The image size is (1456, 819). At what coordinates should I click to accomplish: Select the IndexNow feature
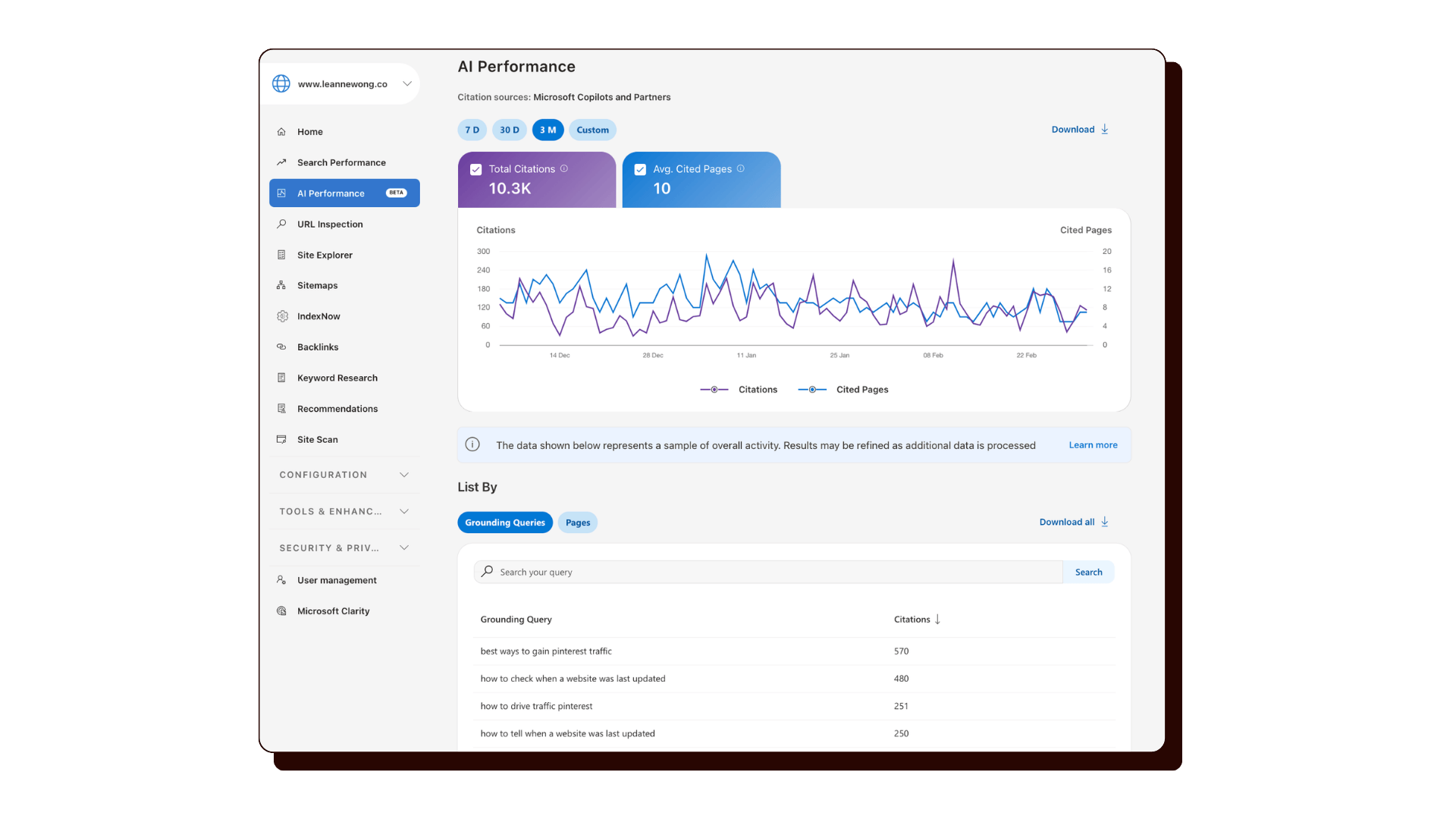[318, 316]
